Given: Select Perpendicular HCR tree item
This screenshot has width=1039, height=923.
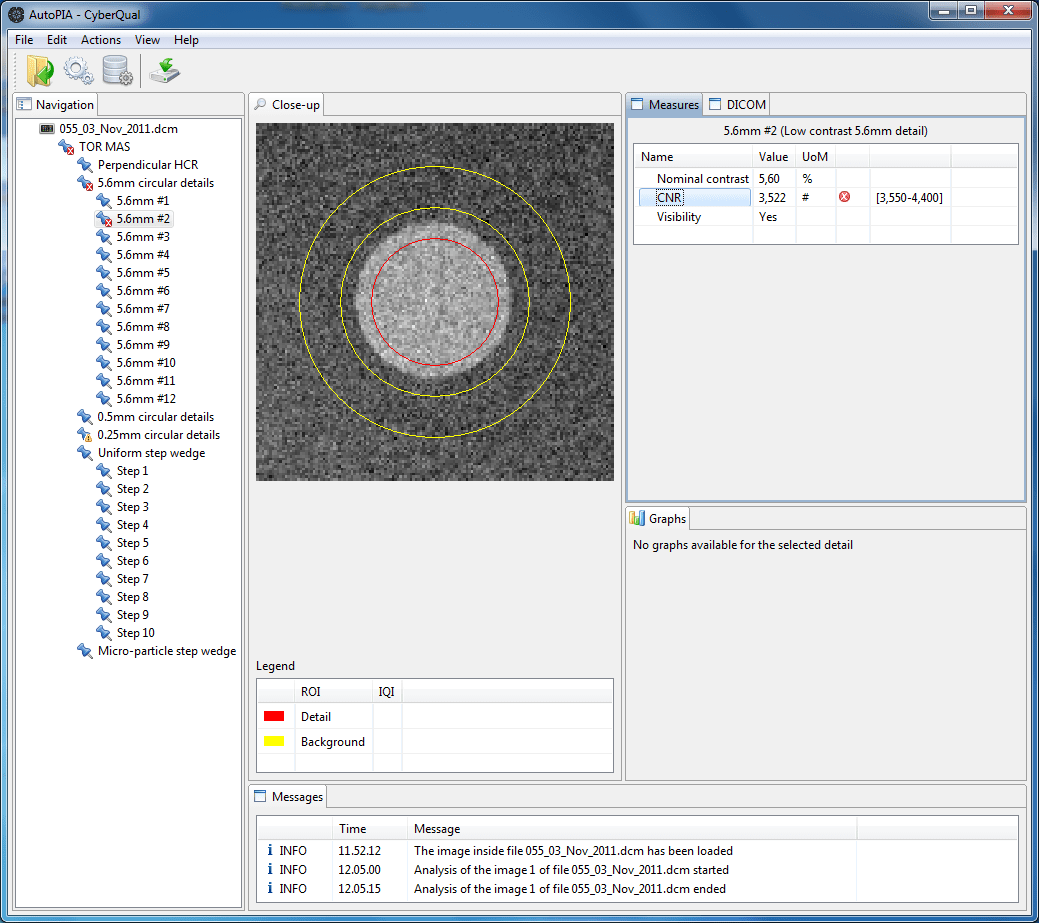Looking at the screenshot, I should coord(147,165).
